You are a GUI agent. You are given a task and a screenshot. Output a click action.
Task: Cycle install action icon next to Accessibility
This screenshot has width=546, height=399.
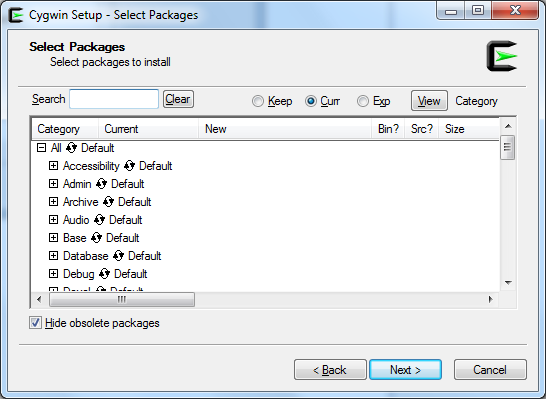129,166
